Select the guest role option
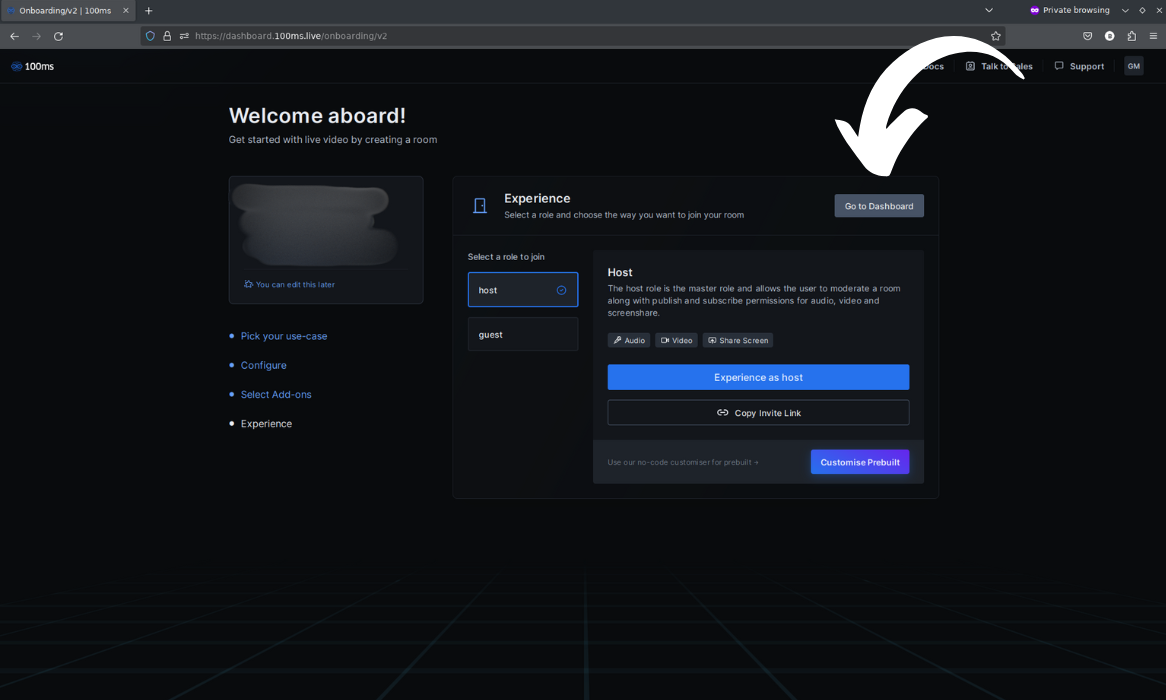This screenshot has height=700, width=1166. click(523, 335)
